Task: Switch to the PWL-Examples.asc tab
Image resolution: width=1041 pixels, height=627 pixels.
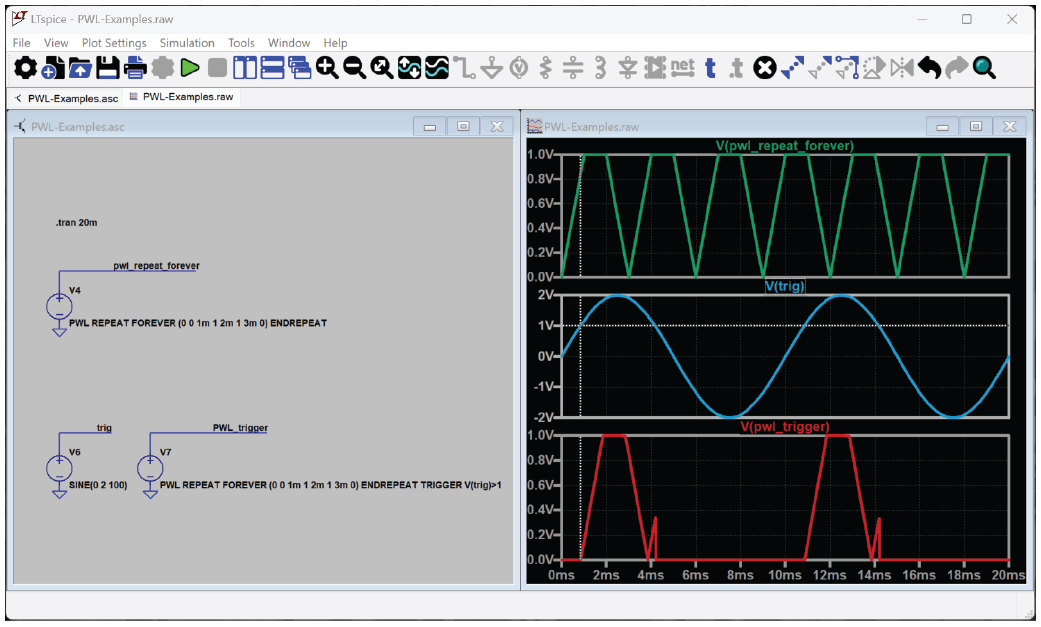Action: tap(66, 98)
